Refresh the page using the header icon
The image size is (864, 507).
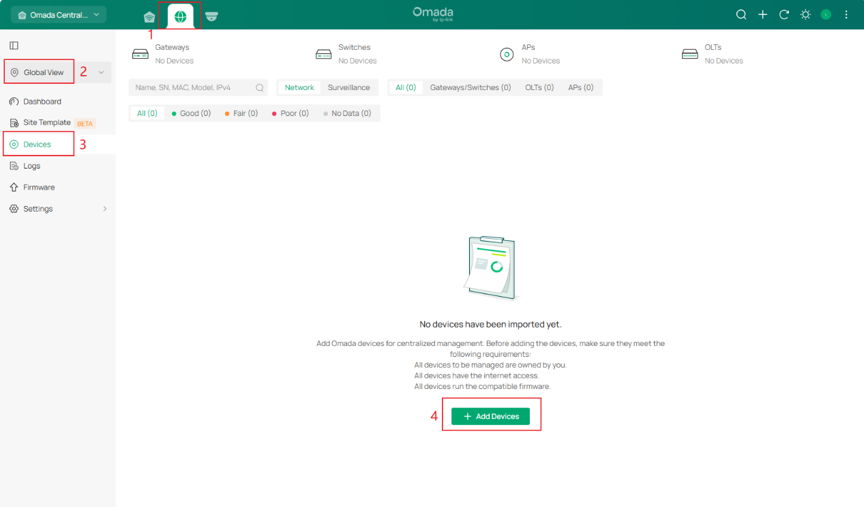click(x=784, y=15)
